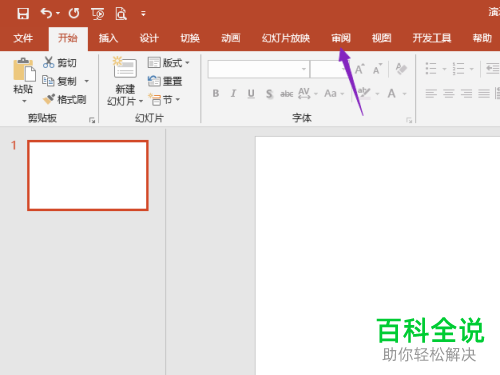Screen dimensions: 500x375
Task: Apply bullet list formatting
Action: click(431, 69)
